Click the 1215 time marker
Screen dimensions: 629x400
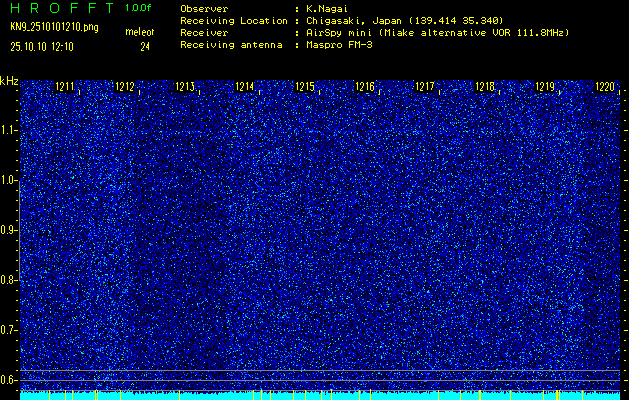coord(305,87)
